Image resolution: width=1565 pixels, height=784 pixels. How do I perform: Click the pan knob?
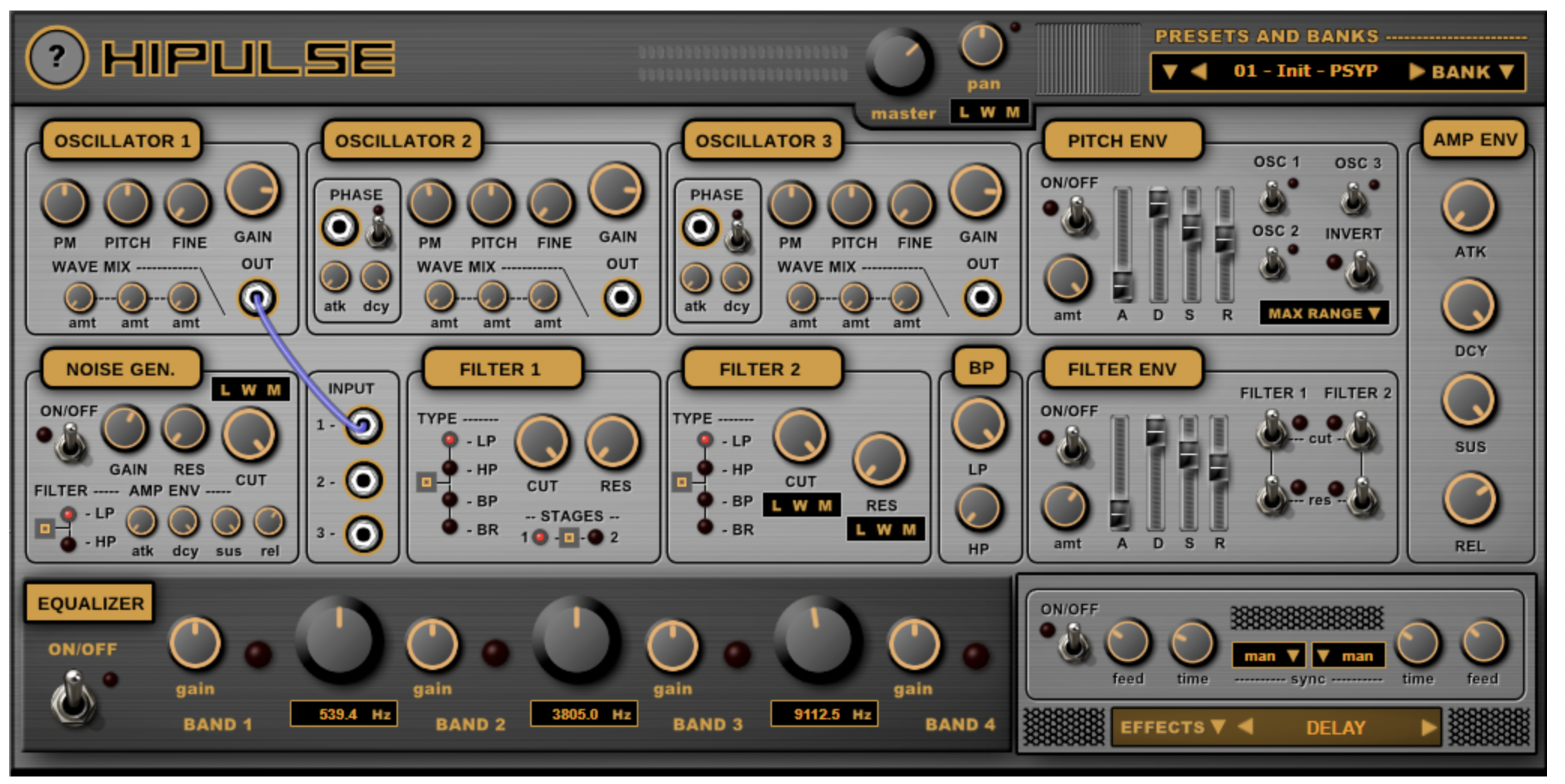tap(982, 46)
